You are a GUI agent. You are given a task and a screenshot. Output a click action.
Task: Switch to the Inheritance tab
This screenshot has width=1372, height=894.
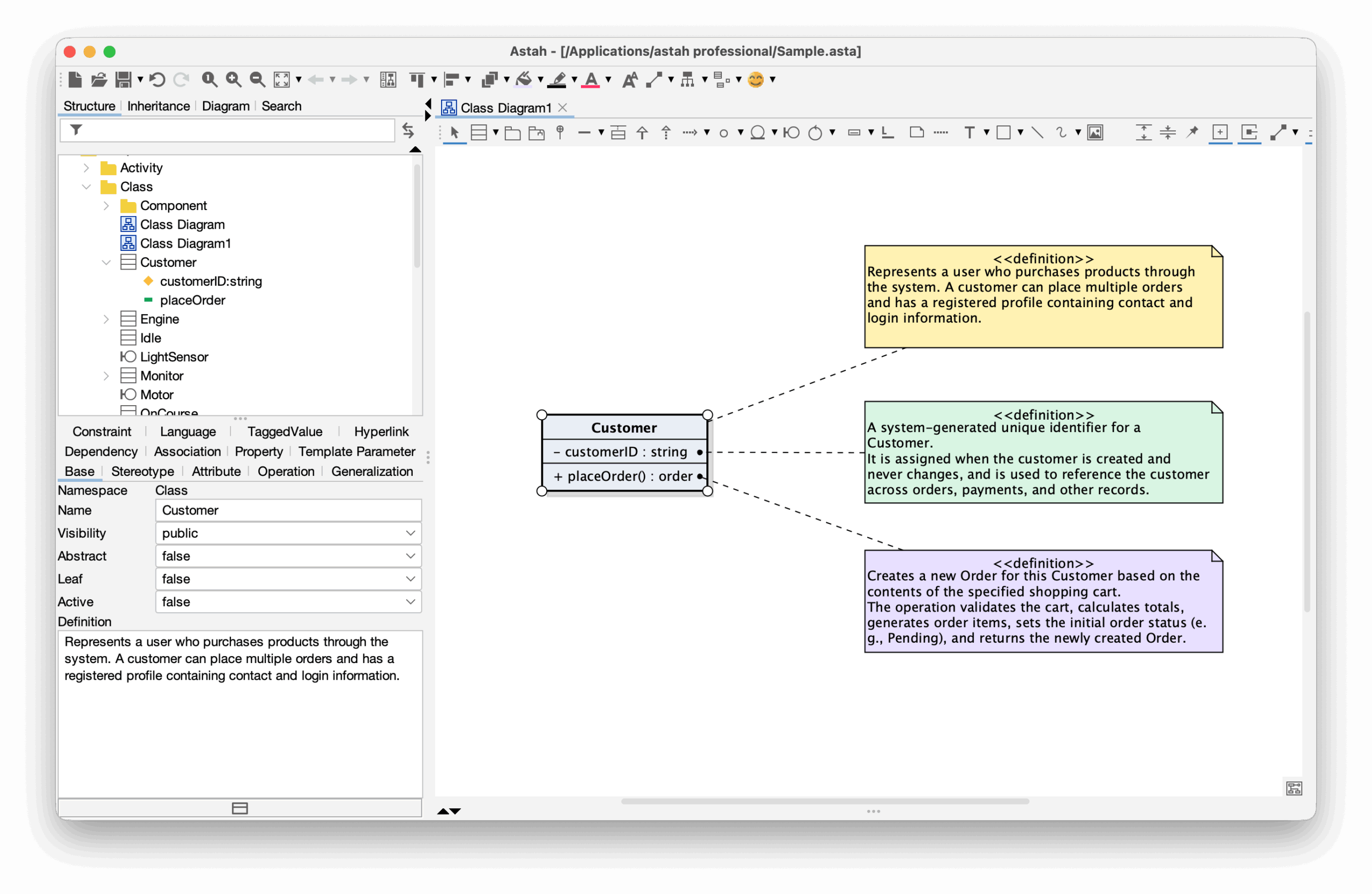click(159, 106)
